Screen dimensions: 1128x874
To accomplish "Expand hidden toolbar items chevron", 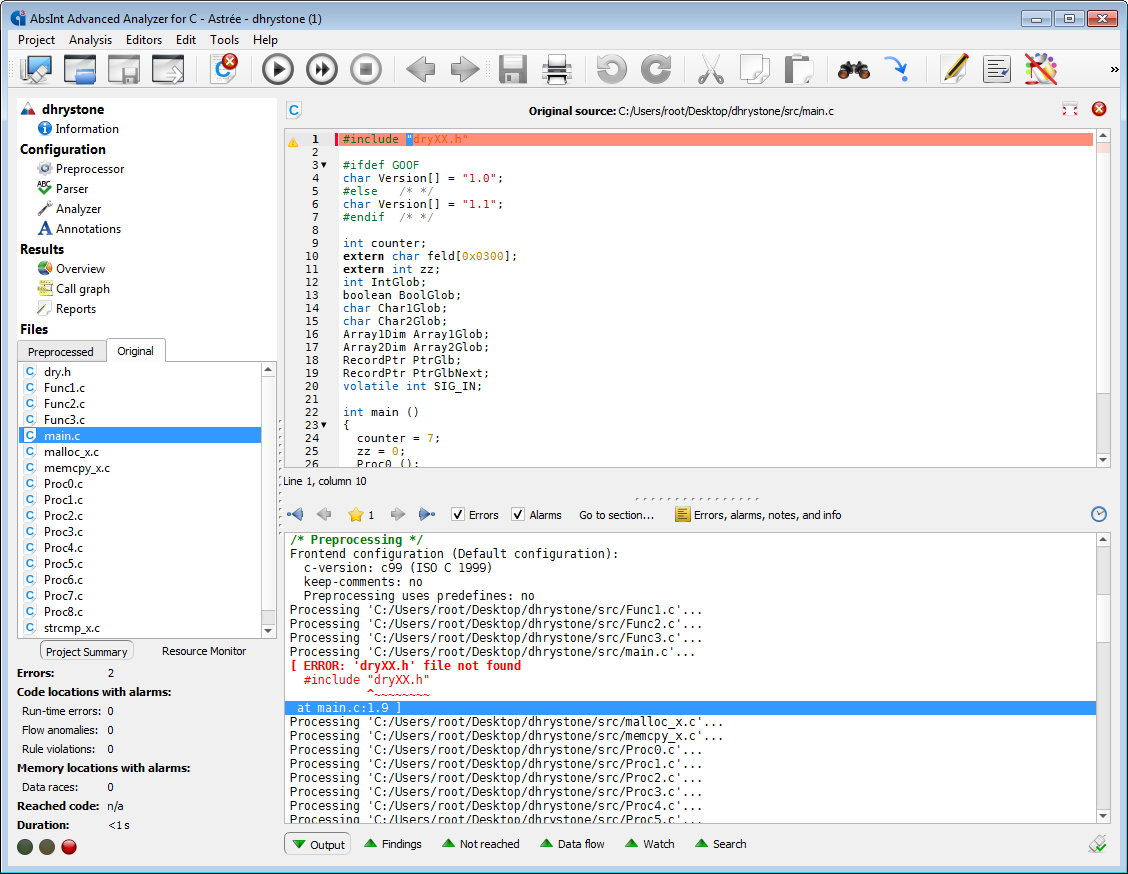I will pos(1114,70).
